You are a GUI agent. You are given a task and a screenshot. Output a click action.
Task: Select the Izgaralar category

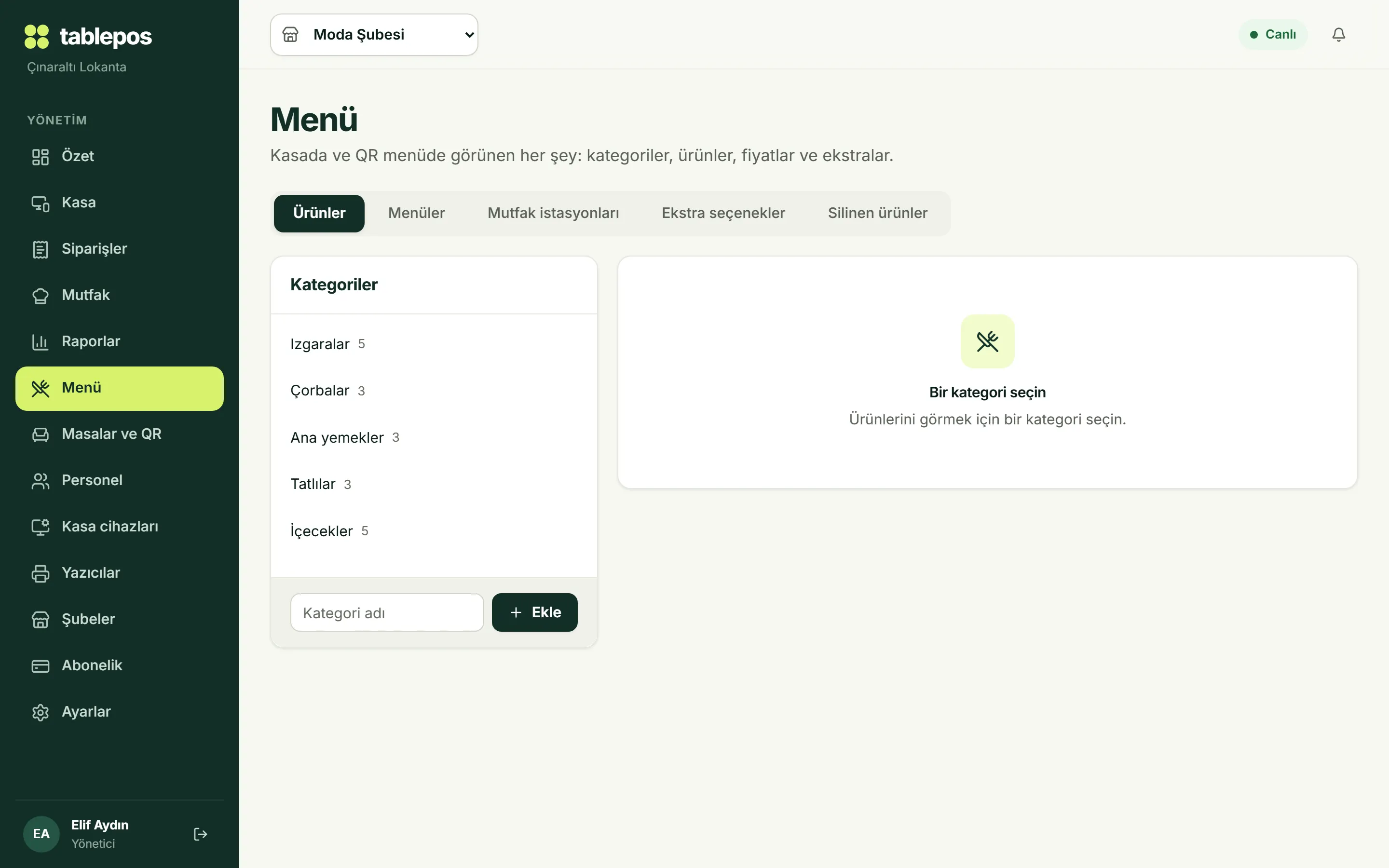pos(434,344)
